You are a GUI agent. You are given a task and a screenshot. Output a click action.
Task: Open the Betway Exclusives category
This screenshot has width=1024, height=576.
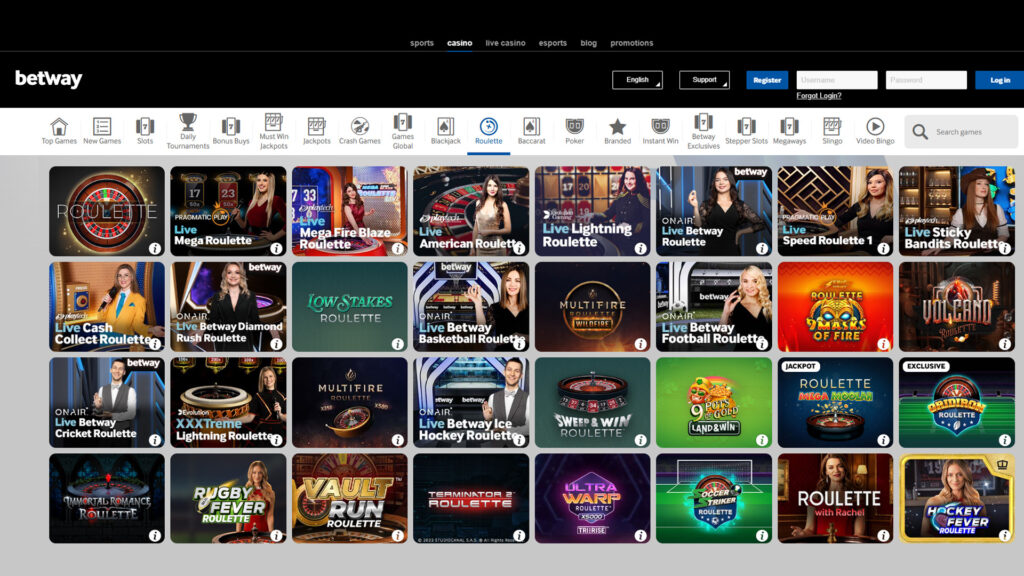703,131
